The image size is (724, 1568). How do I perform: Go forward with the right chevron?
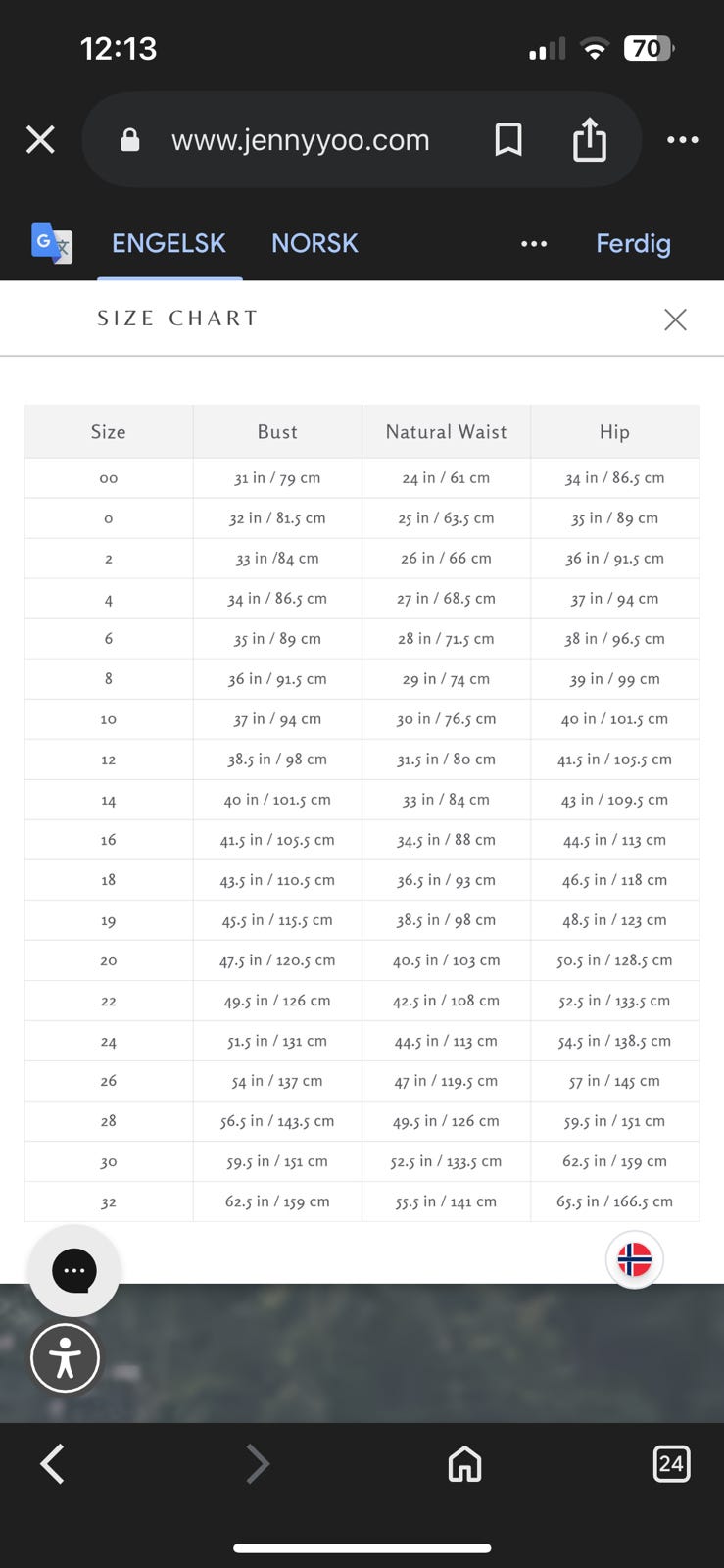click(258, 1464)
